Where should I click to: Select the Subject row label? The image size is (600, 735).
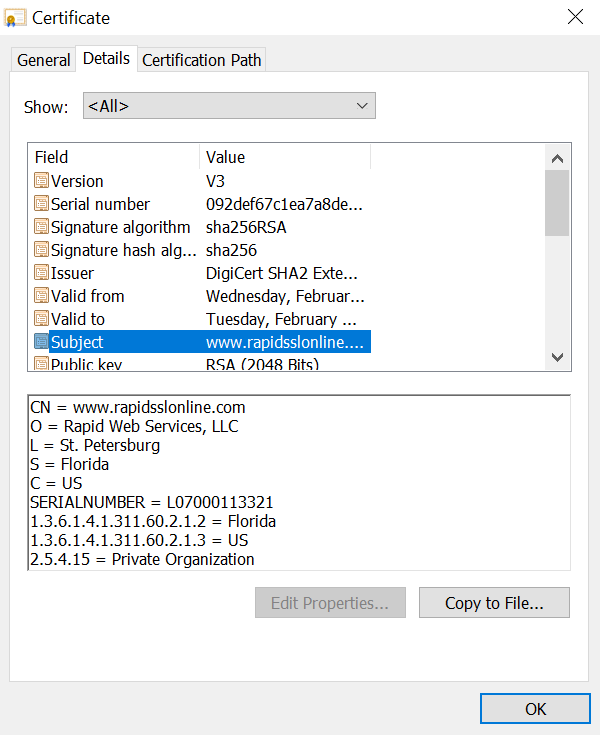pyautogui.click(x=77, y=342)
